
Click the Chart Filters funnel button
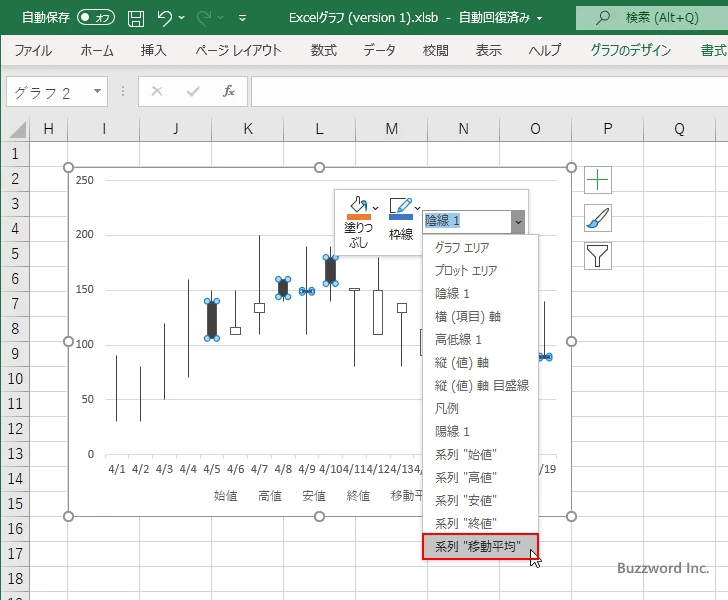coord(598,256)
